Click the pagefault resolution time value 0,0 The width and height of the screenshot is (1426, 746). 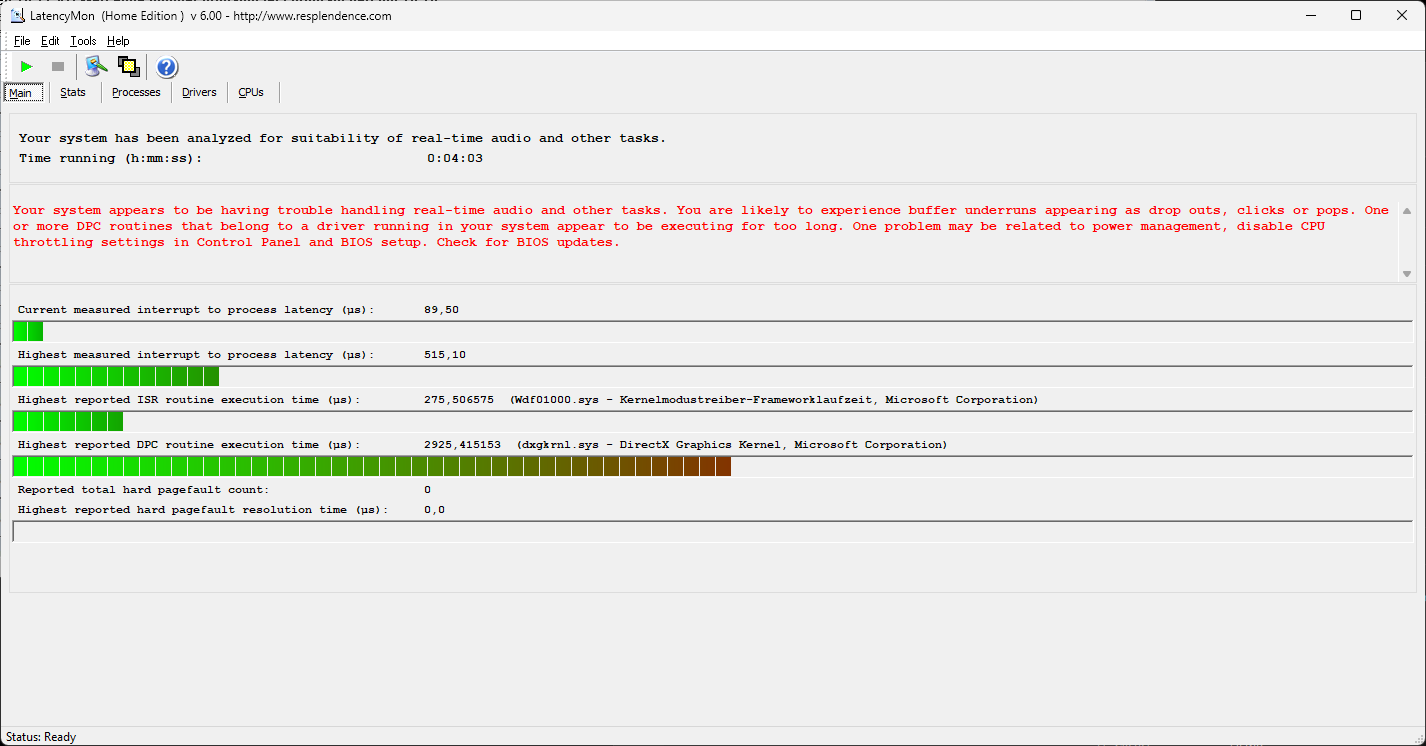[434, 510]
